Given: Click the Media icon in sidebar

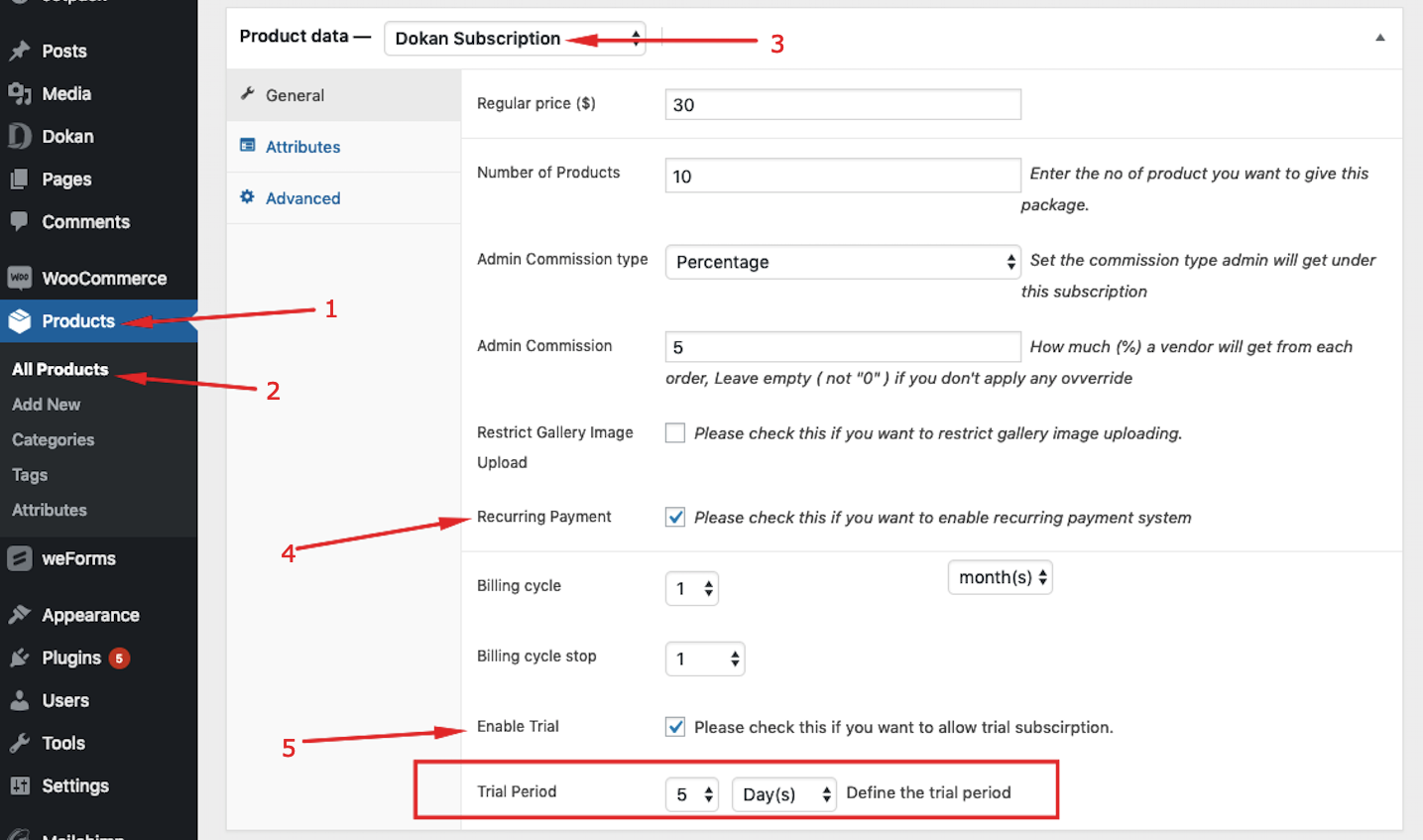Looking at the screenshot, I should (20, 93).
